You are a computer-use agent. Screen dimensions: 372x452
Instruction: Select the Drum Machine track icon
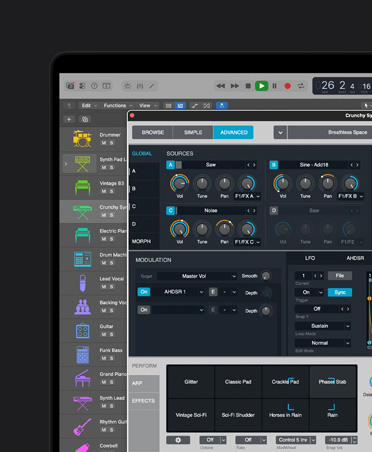82,259
